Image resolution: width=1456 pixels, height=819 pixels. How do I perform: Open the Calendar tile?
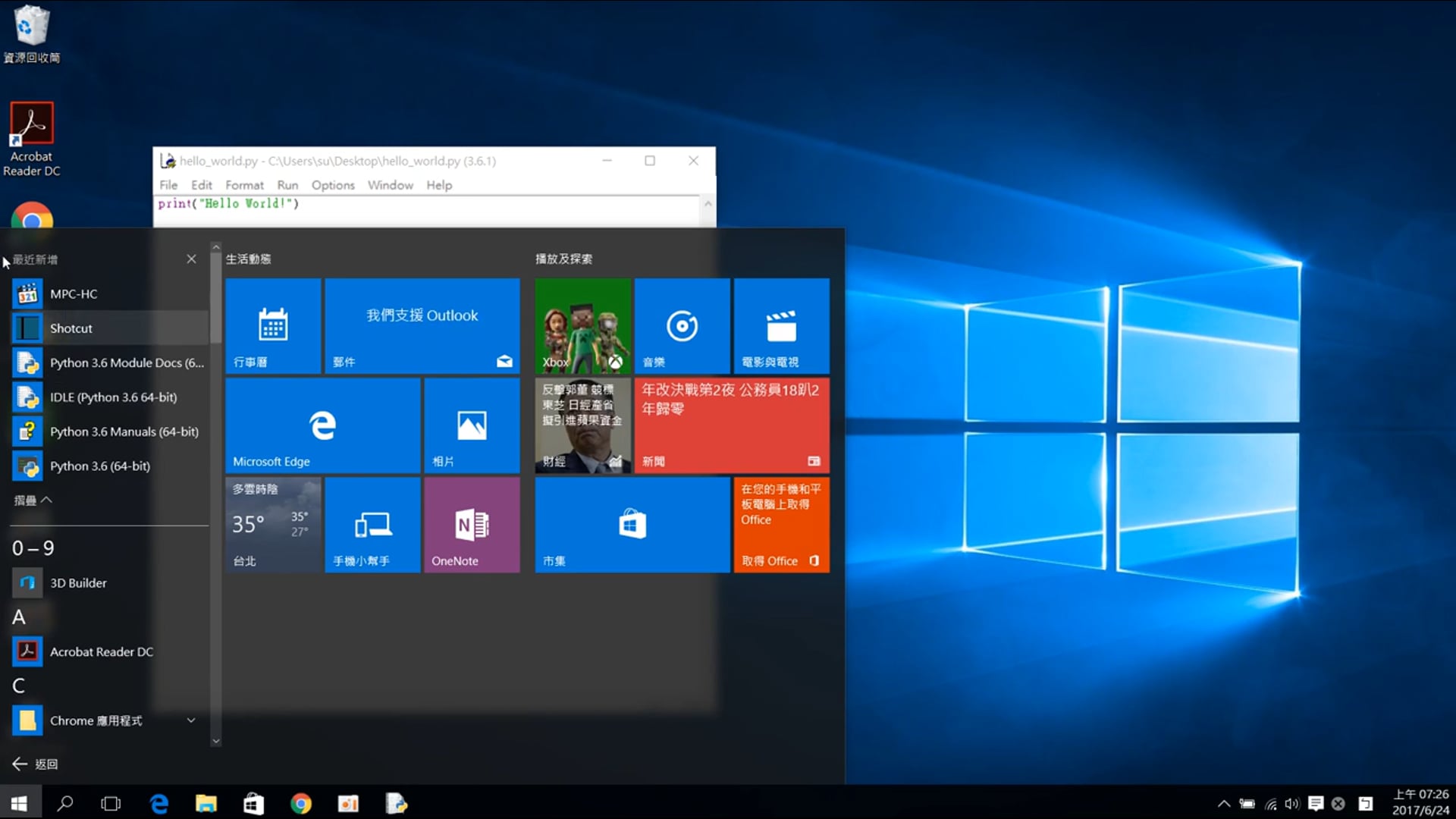pos(273,326)
